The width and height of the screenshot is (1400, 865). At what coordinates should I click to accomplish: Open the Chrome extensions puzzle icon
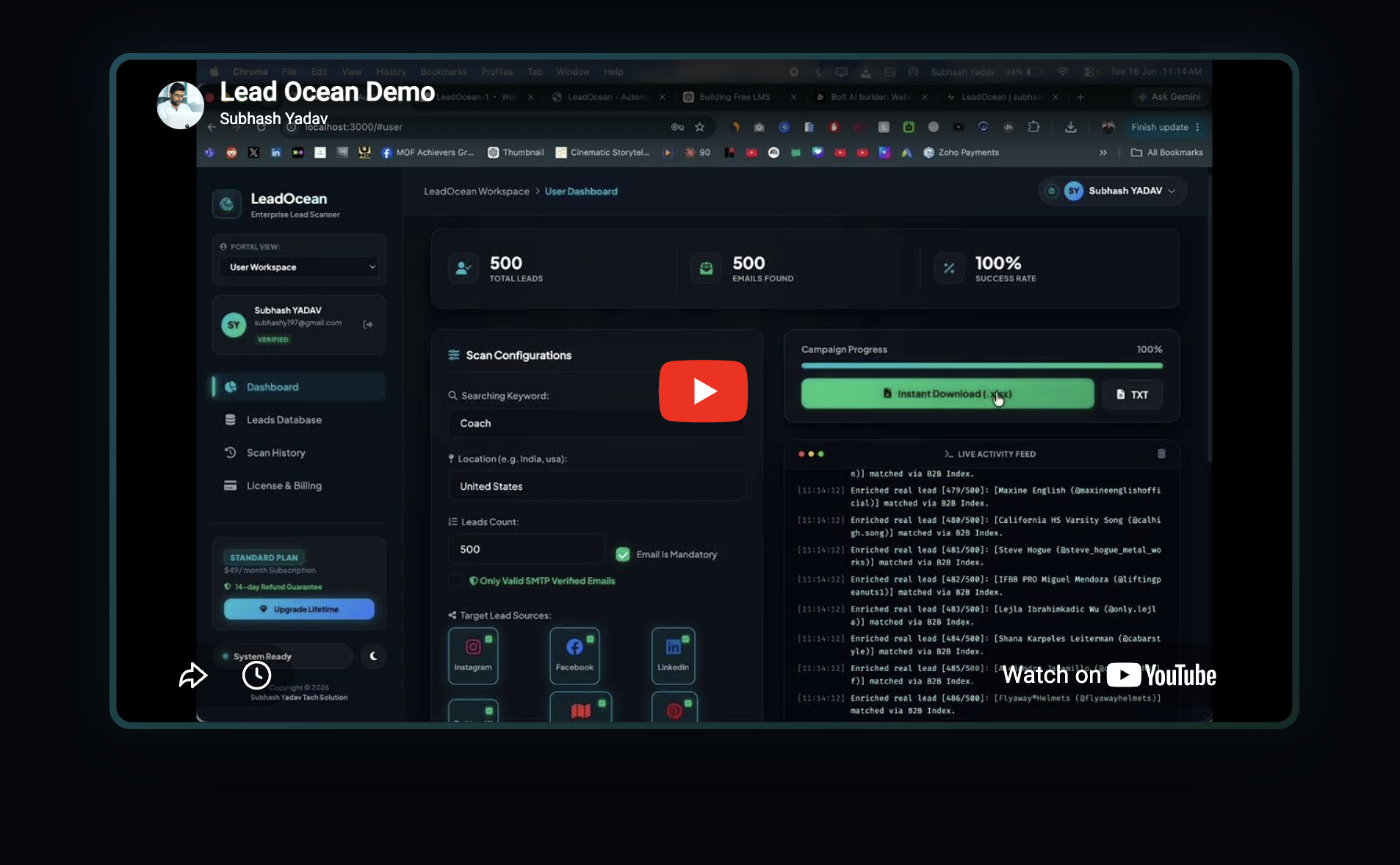1033,127
